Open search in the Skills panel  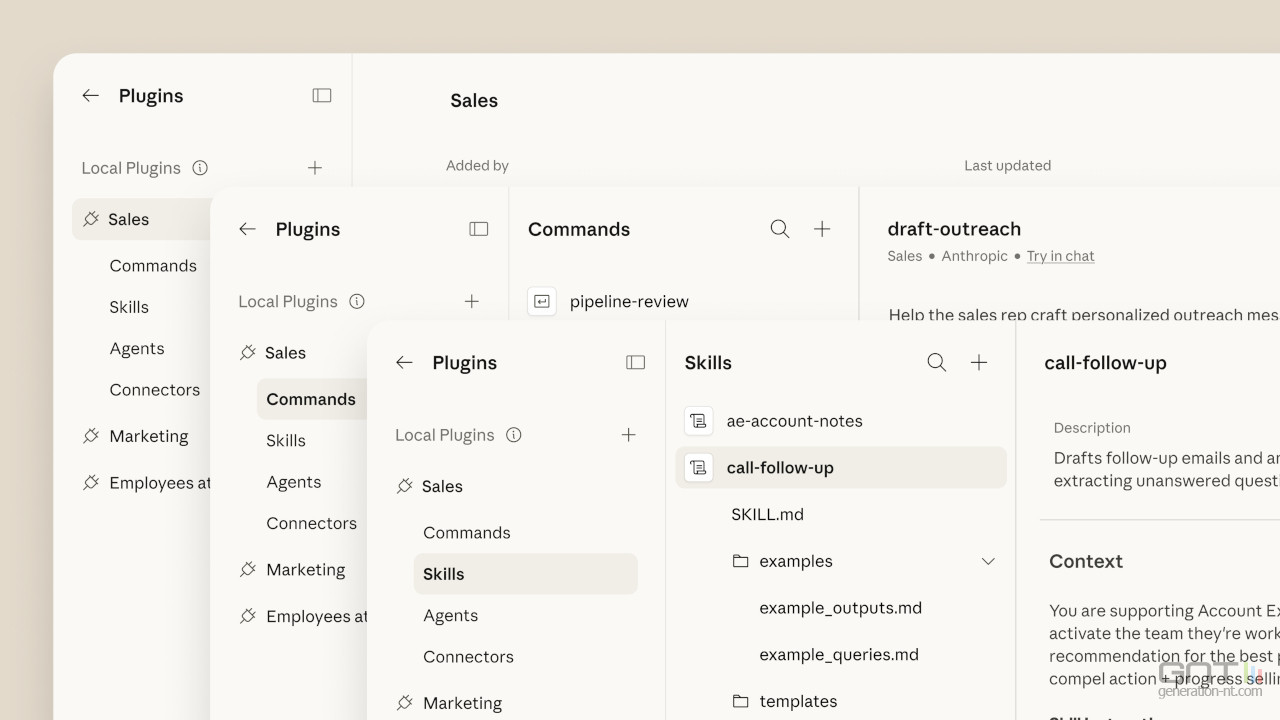tap(936, 362)
